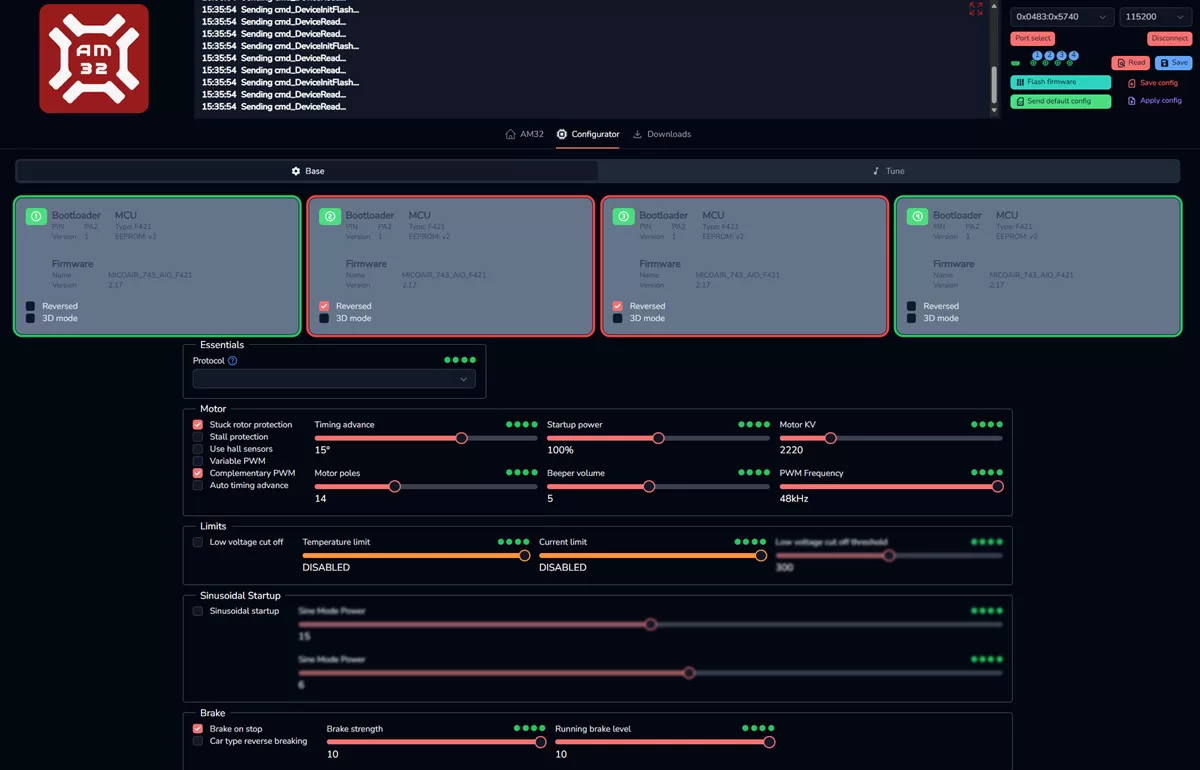Screen dimensions: 1200x770
Task: Open the Downloads tab
Action: (662, 134)
